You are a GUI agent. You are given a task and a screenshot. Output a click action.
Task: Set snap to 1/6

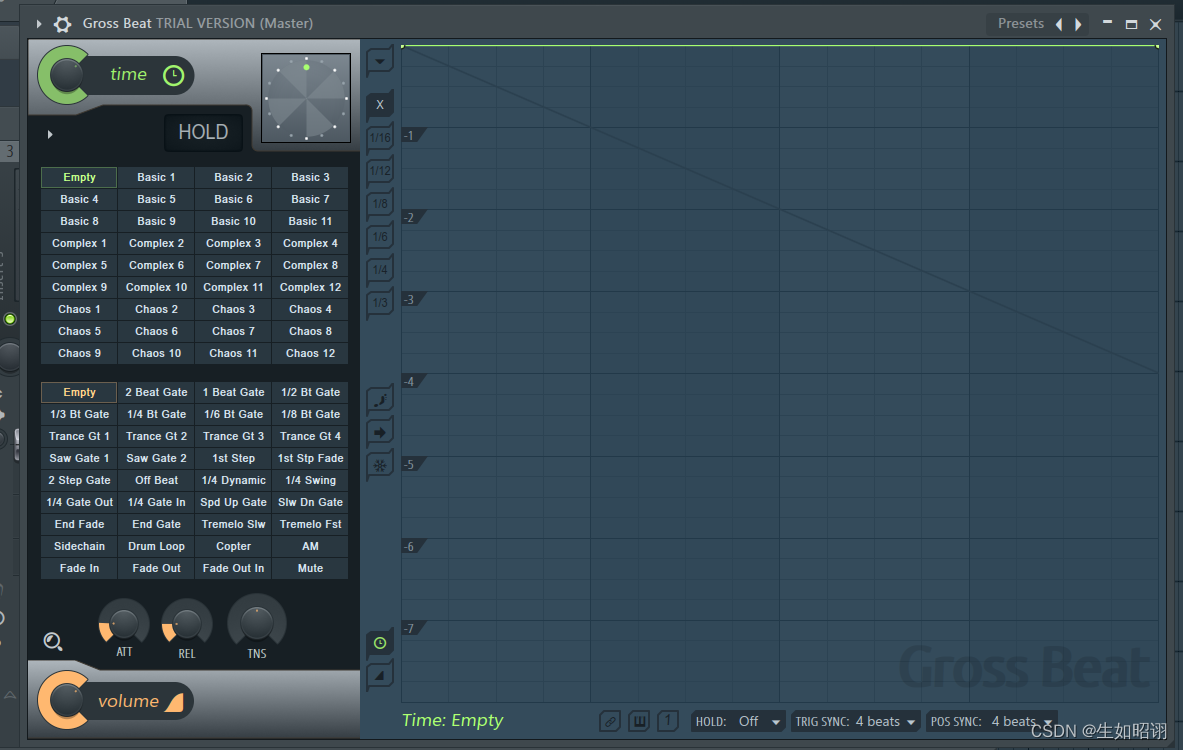pyautogui.click(x=379, y=237)
